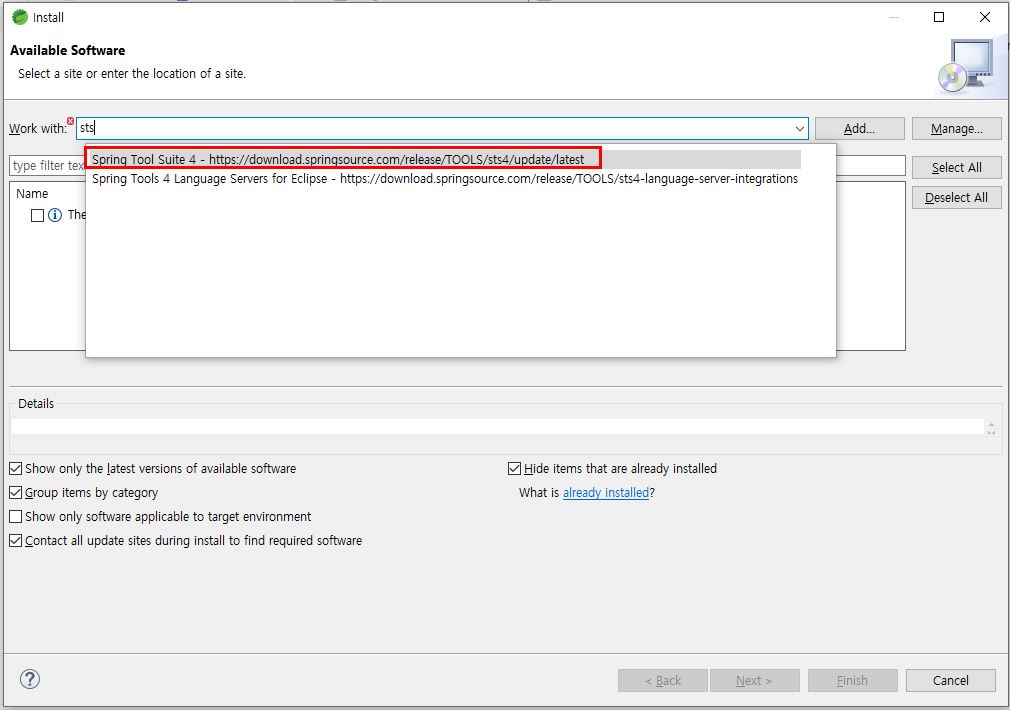
Task: Uncheck Contact all update sites during install
Action: click(15, 541)
